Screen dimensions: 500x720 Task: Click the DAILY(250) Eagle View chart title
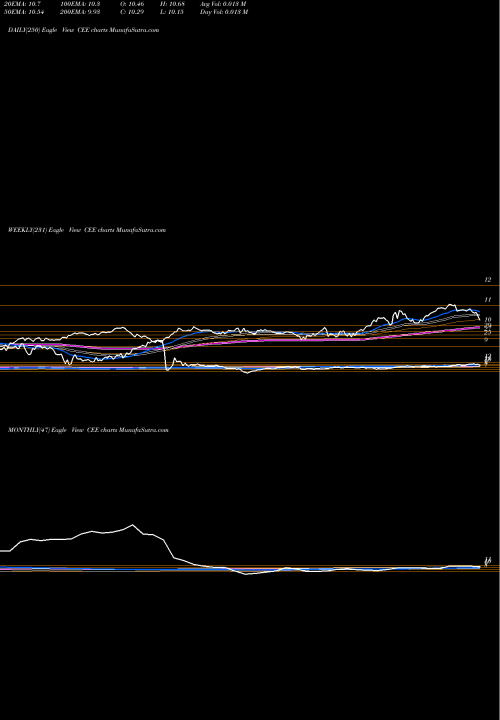(84, 30)
